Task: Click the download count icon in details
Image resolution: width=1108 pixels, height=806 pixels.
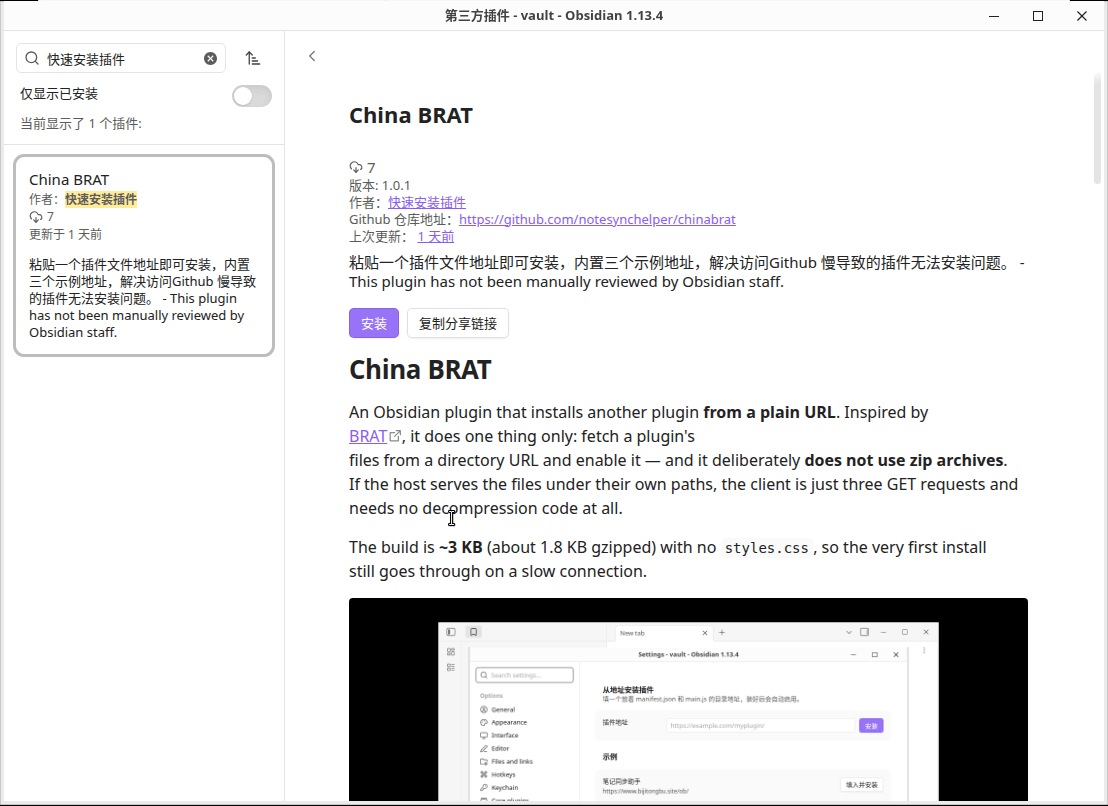Action: [355, 167]
